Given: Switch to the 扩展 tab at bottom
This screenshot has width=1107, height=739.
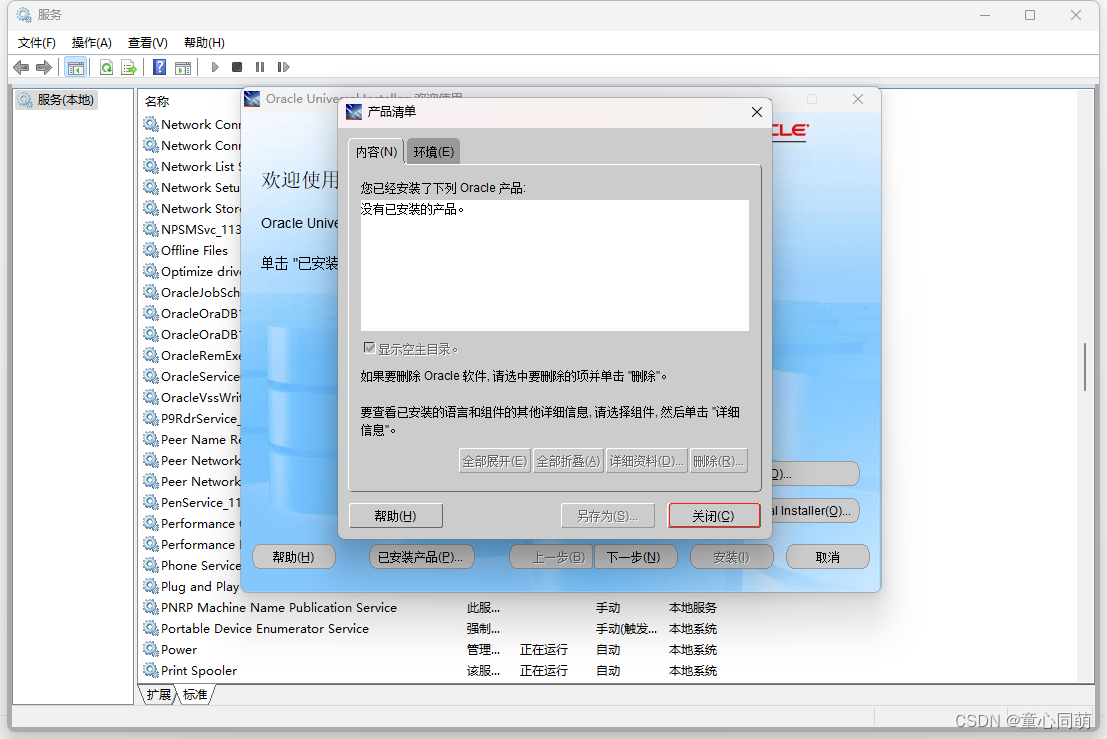Looking at the screenshot, I should (158, 695).
